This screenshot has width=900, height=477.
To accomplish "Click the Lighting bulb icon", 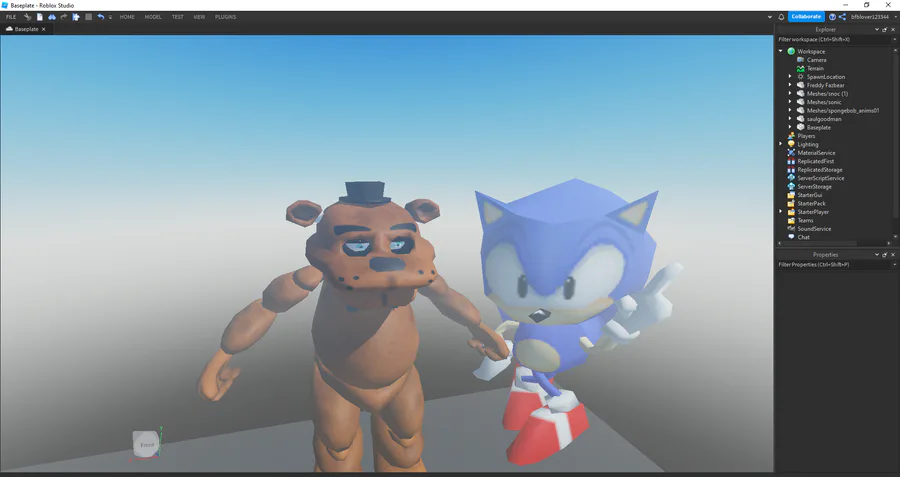I will (791, 144).
